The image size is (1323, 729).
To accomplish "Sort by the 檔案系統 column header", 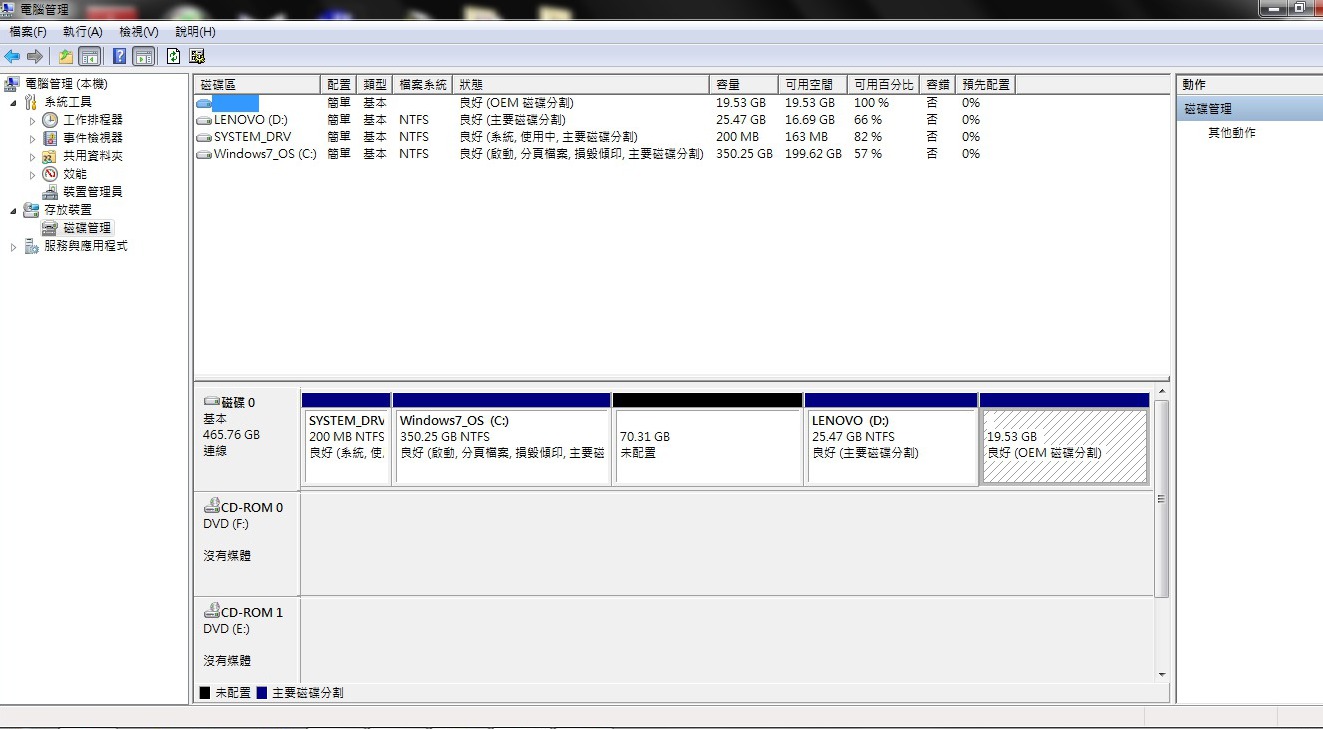I will click(x=422, y=85).
